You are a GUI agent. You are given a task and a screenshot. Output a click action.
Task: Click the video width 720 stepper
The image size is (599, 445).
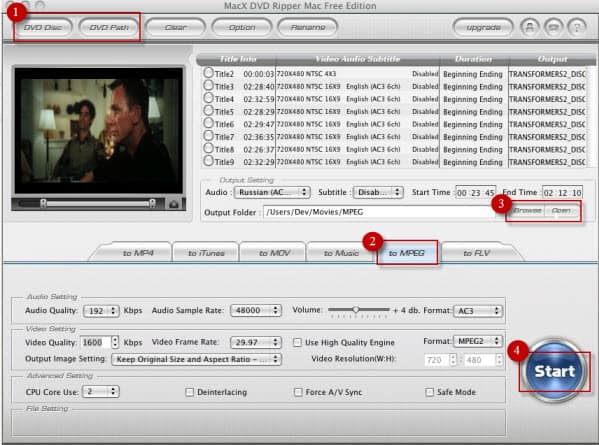point(453,360)
